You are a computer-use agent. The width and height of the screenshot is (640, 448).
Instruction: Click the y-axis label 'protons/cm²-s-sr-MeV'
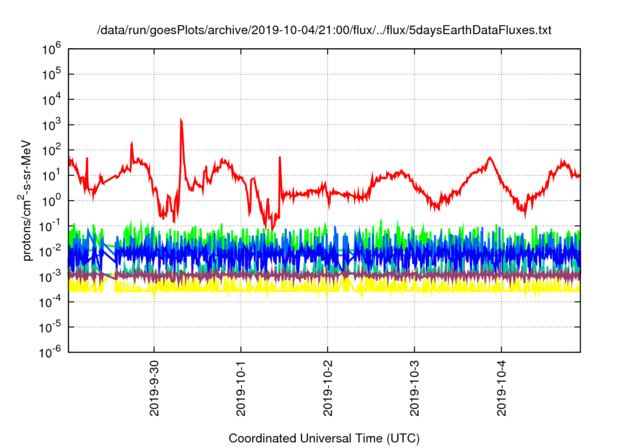tap(25, 200)
